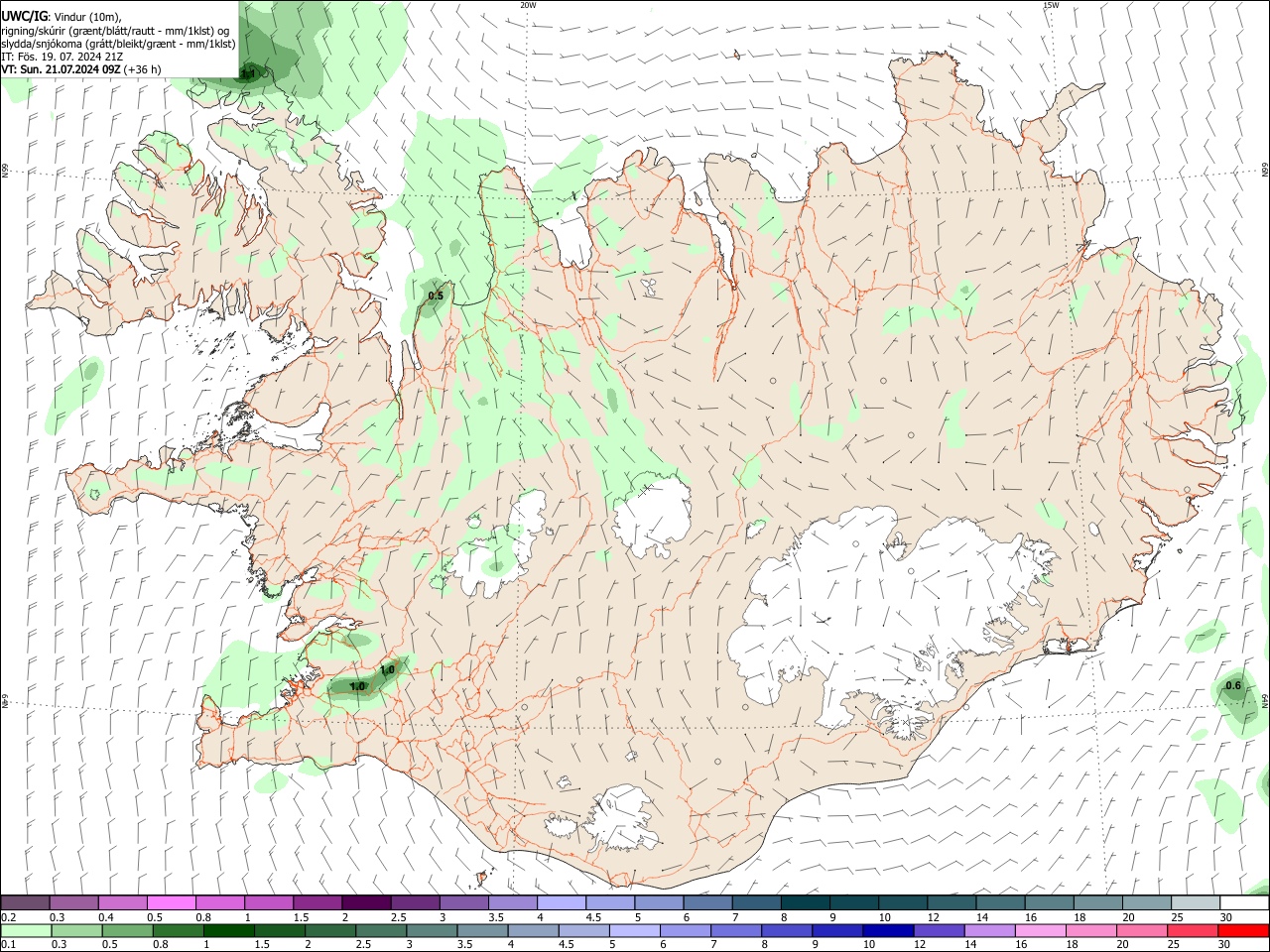Click the white swatch labelled 30 in upper legend row
The height and width of the screenshot is (952, 1270).
tap(1244, 903)
